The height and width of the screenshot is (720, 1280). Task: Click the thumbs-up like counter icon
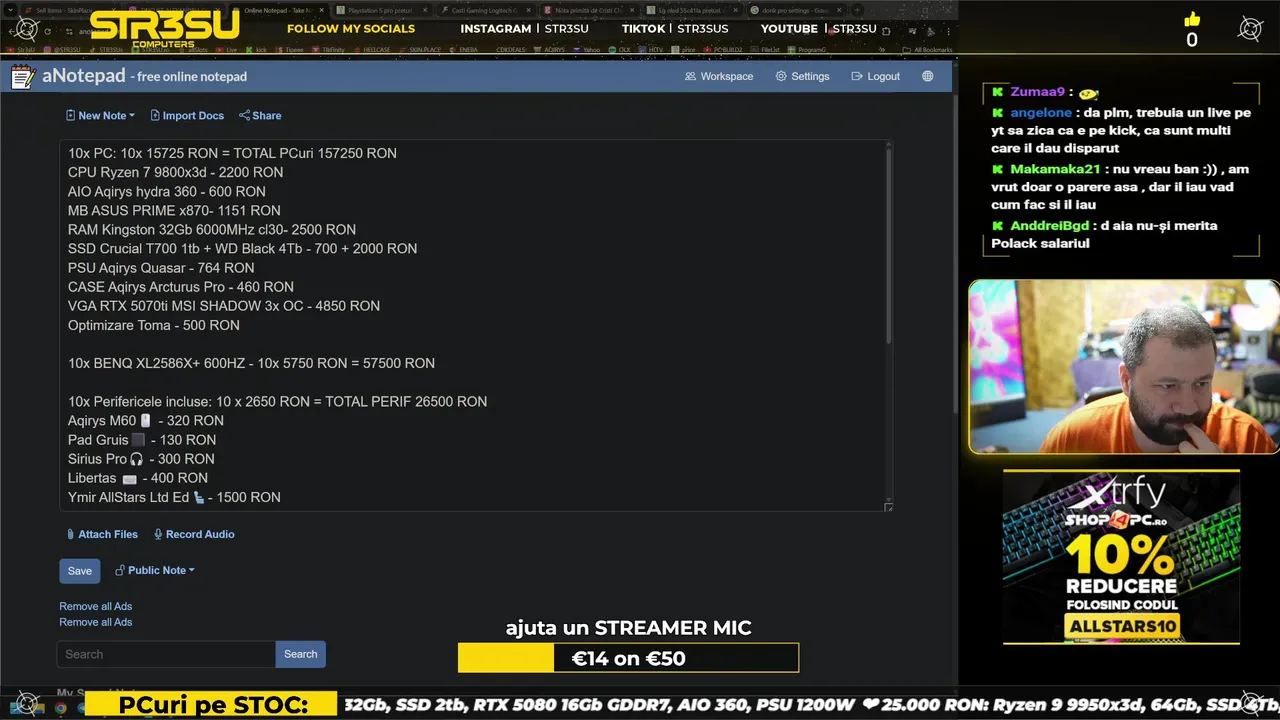[x=1192, y=20]
